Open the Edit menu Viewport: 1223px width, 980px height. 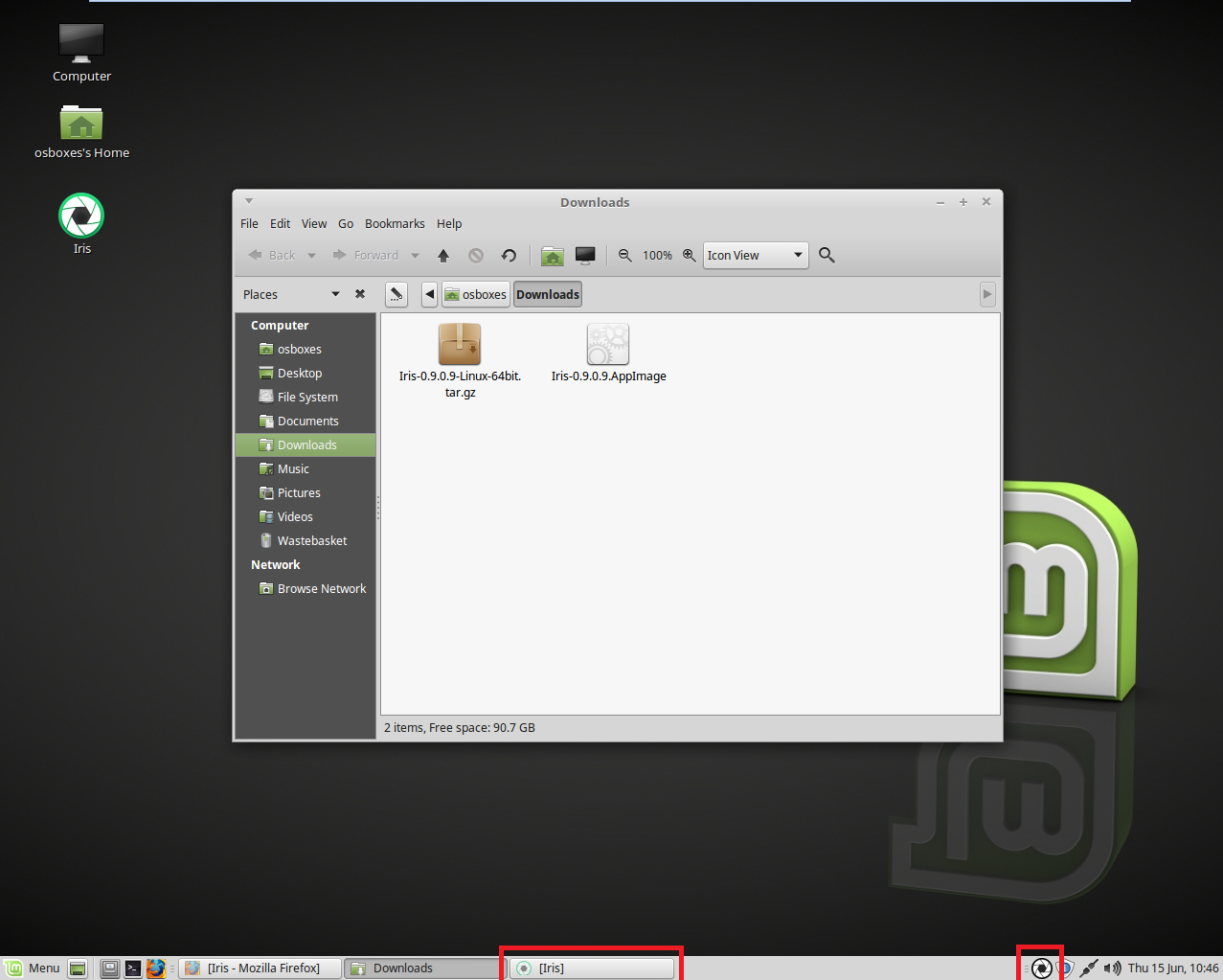[x=280, y=224]
